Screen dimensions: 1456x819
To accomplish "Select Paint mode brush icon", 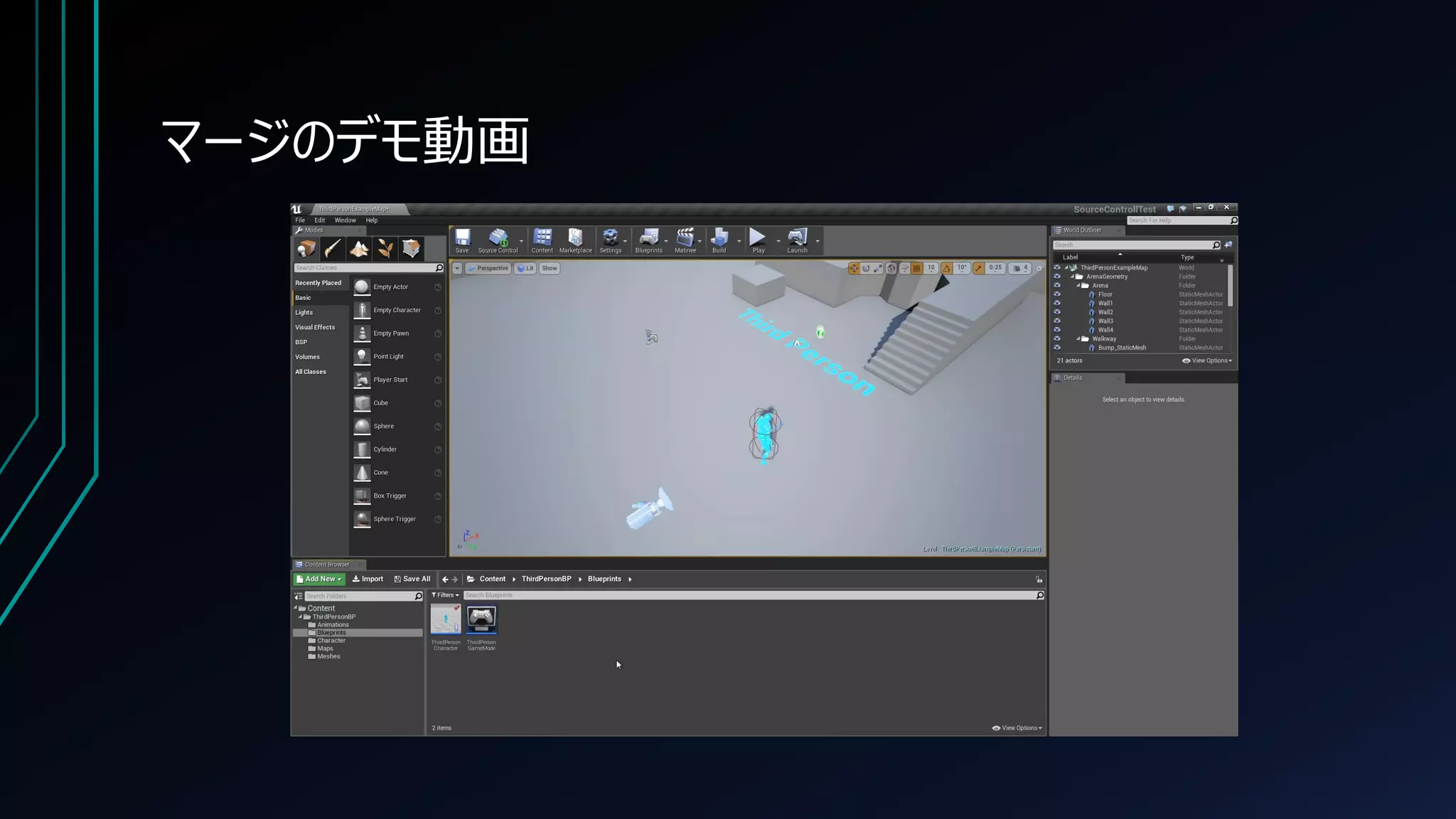I will (x=333, y=248).
